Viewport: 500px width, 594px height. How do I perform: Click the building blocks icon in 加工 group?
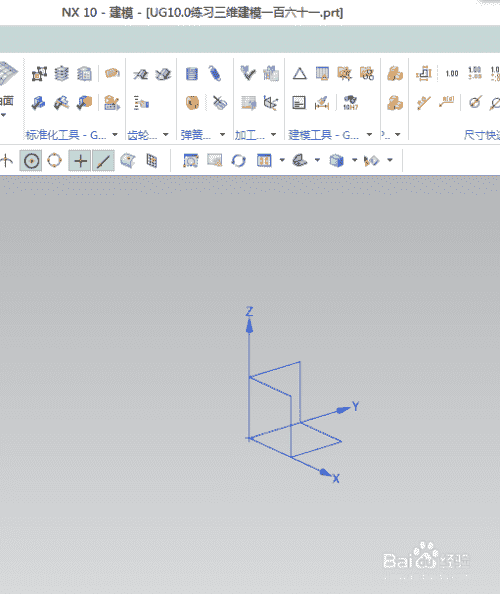(271, 73)
